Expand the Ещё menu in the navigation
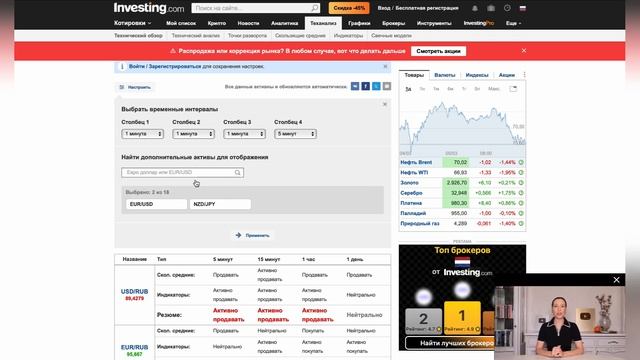 pos(513,23)
